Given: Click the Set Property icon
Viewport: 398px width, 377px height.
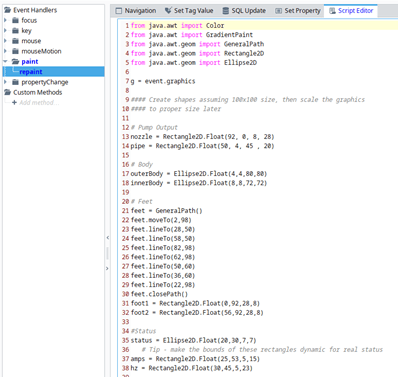Looking at the screenshot, I should 278,11.
